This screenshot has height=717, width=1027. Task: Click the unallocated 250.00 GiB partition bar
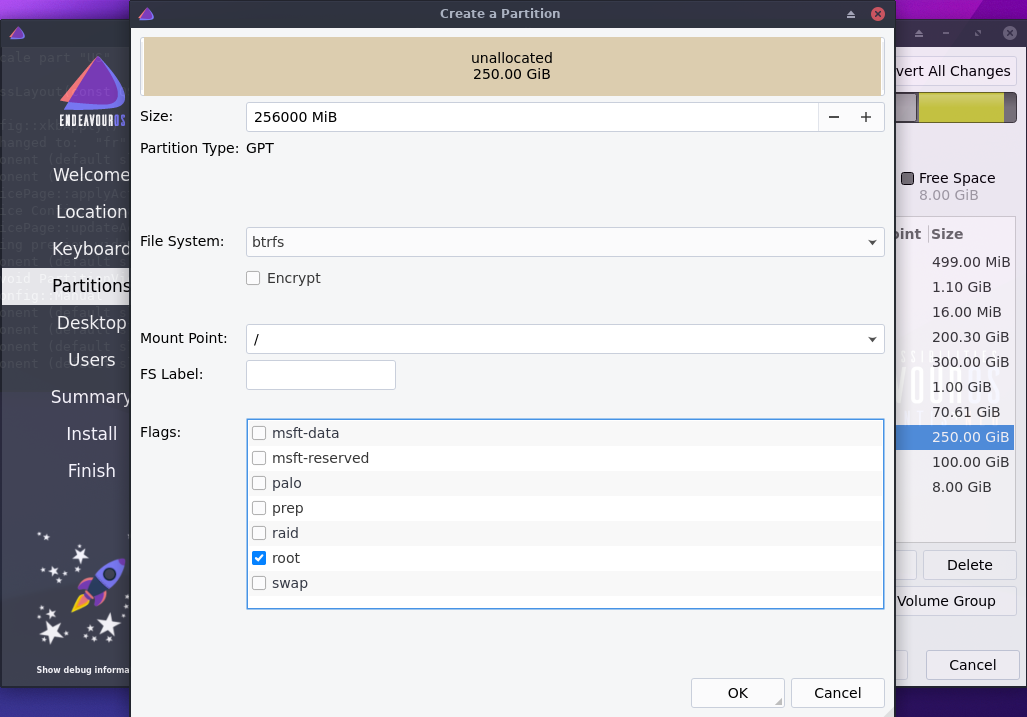[511, 66]
